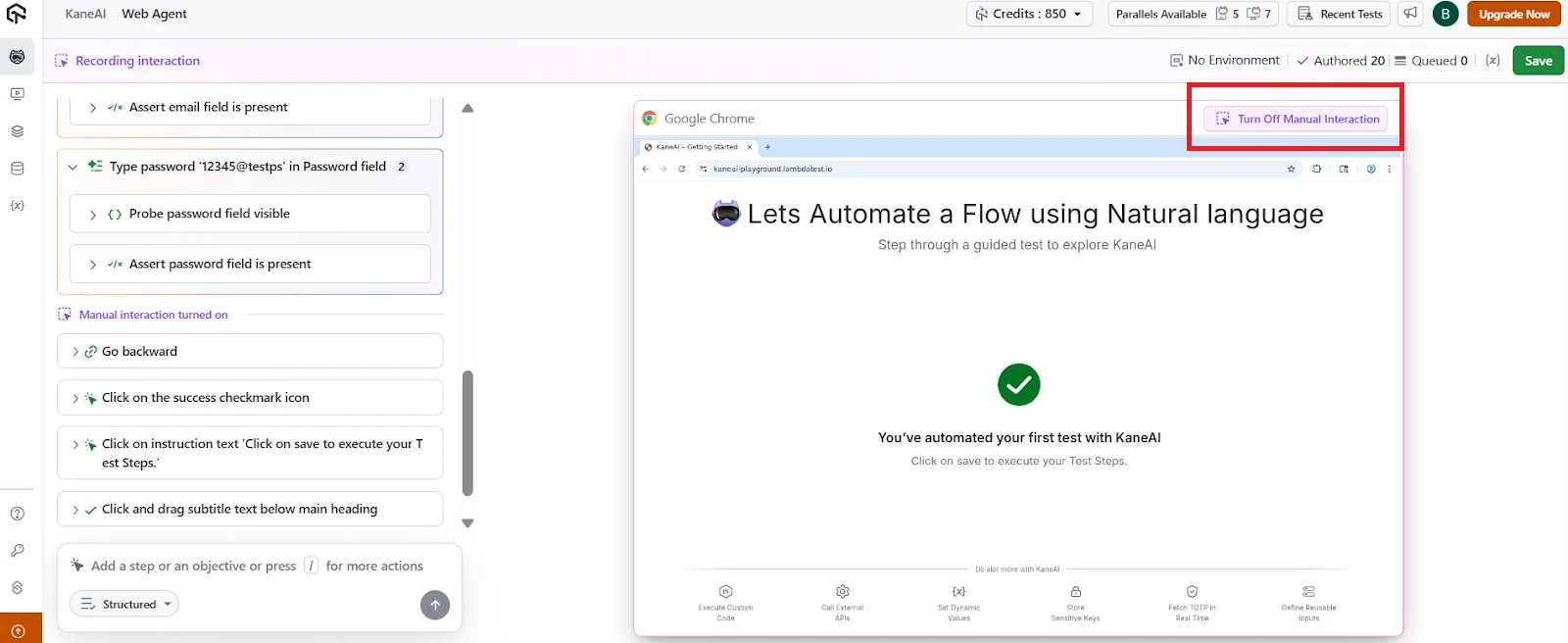The image size is (1568, 643).
Task: Click the key icon in left sidebar
Action: click(17, 551)
